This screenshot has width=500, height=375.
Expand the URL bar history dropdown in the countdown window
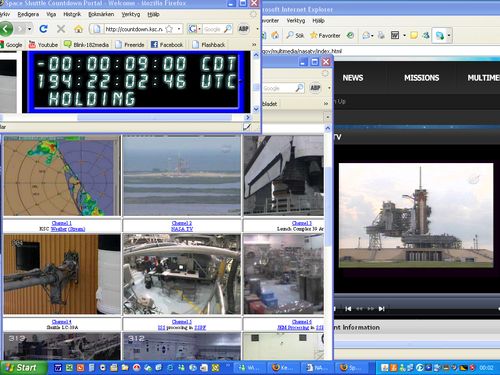(179, 29)
